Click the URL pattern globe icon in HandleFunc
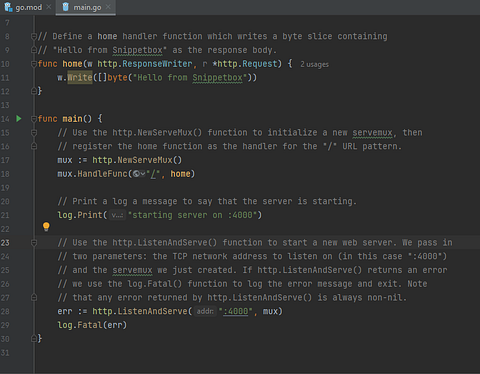This screenshot has height=374, width=480. pos(136,174)
